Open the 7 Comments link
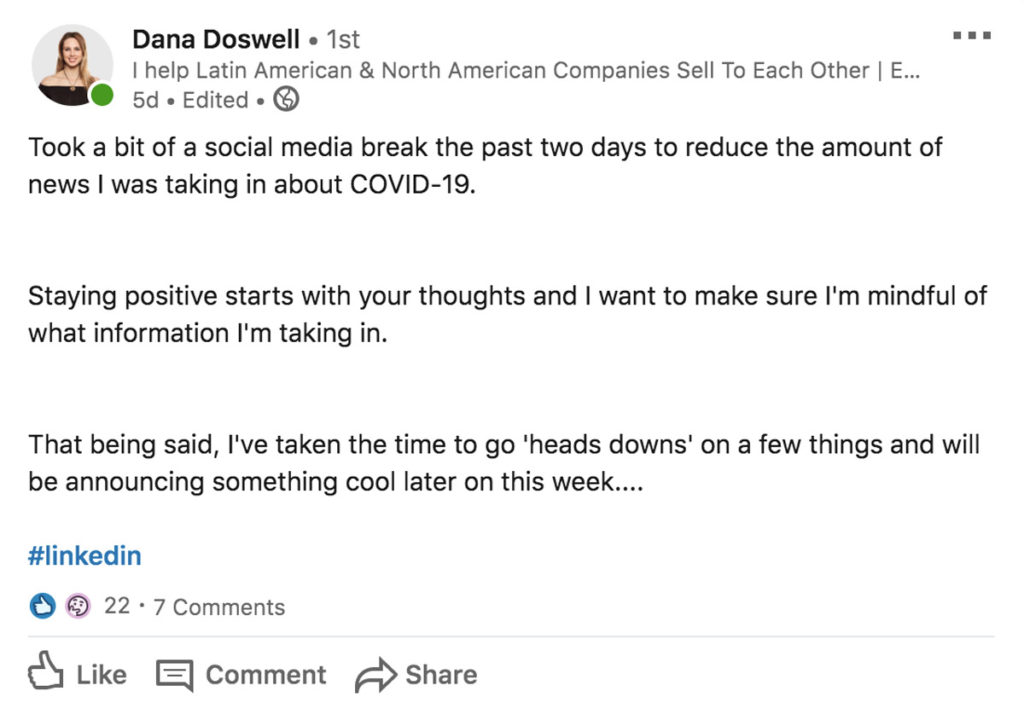 click(219, 607)
